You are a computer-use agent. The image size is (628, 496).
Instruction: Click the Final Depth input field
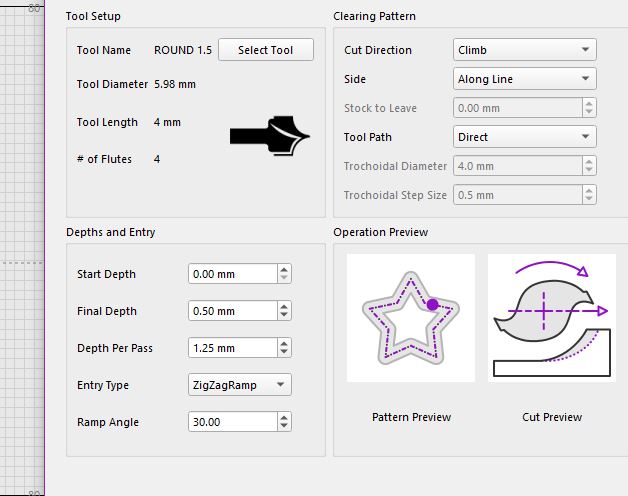232,311
